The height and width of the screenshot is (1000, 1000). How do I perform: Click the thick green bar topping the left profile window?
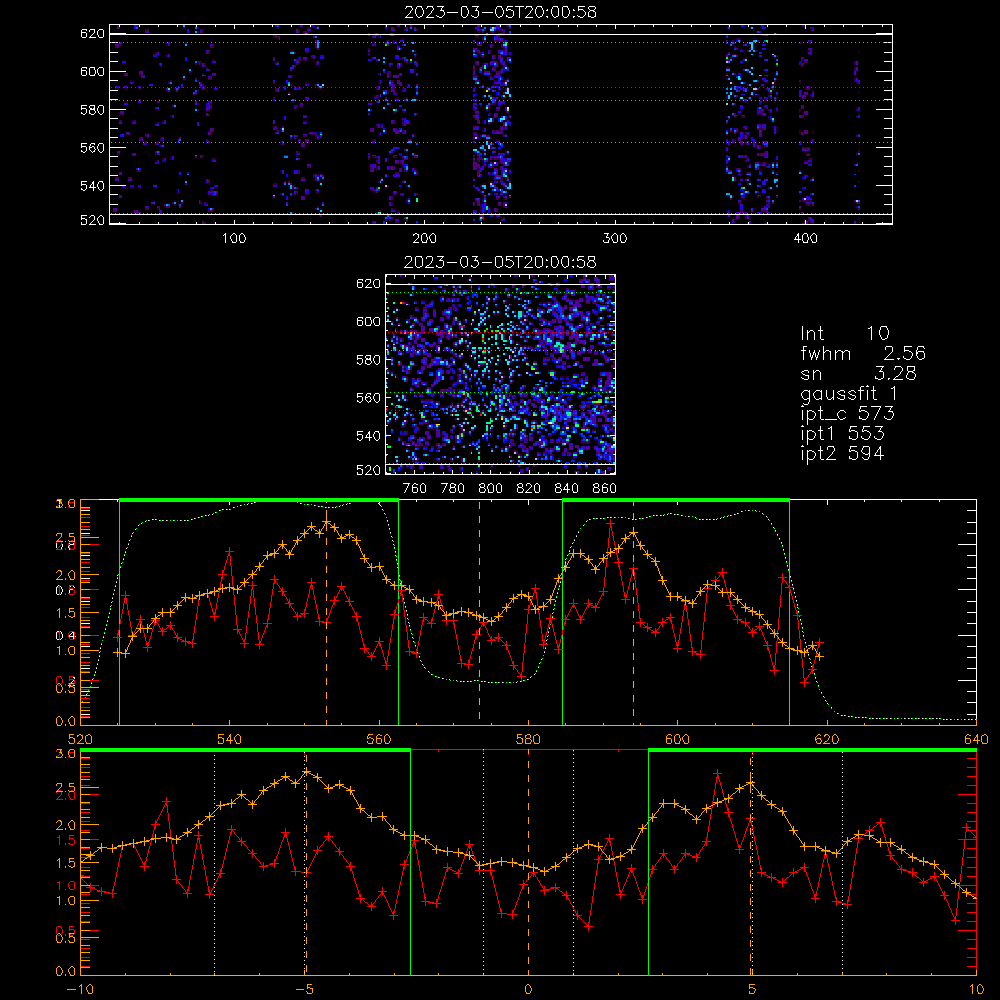(259, 500)
